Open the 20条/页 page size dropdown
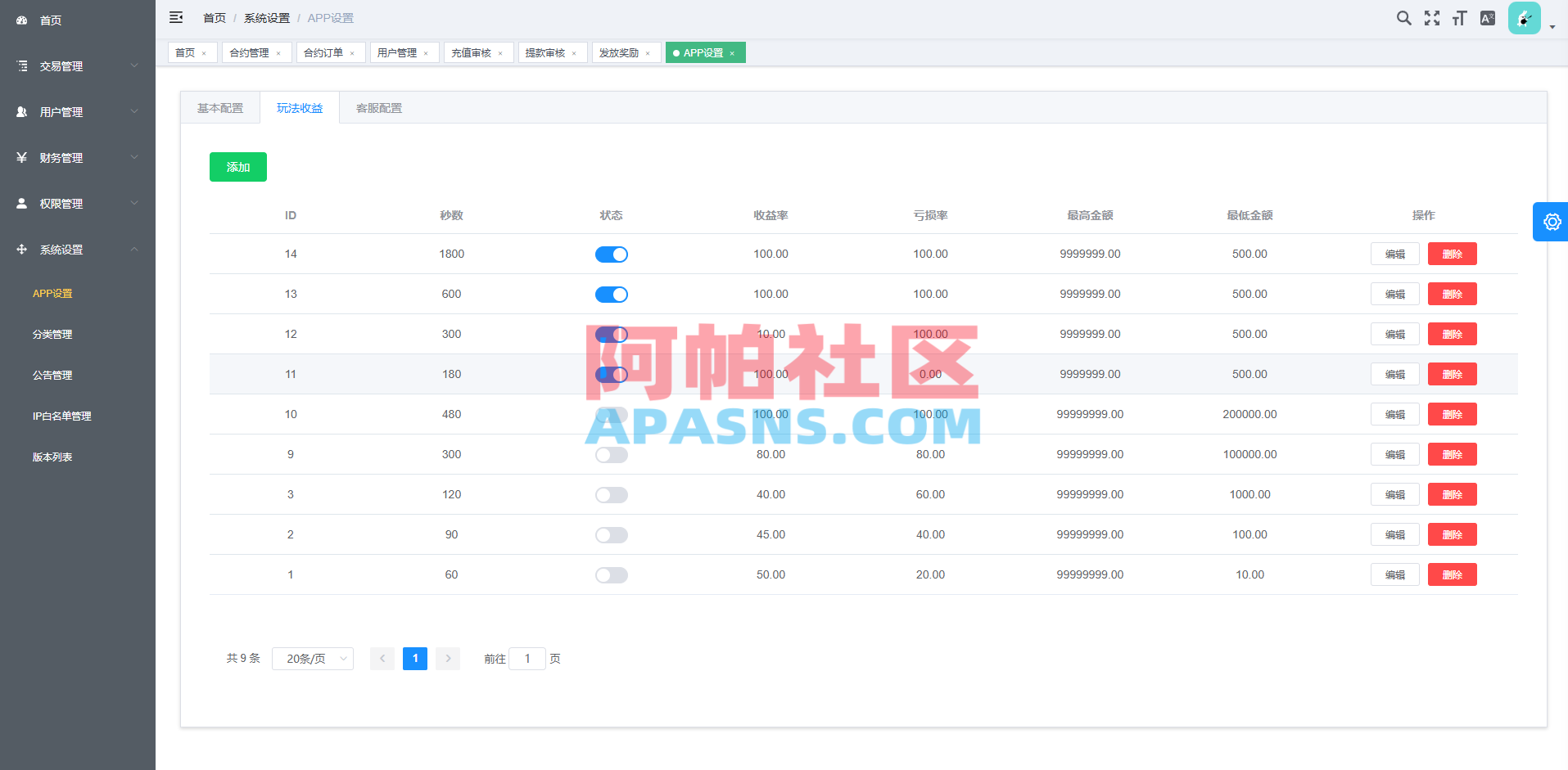 tap(312, 658)
